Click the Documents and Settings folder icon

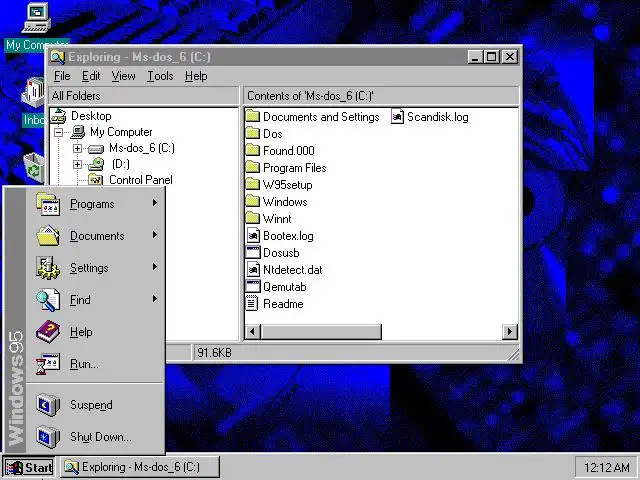253,117
